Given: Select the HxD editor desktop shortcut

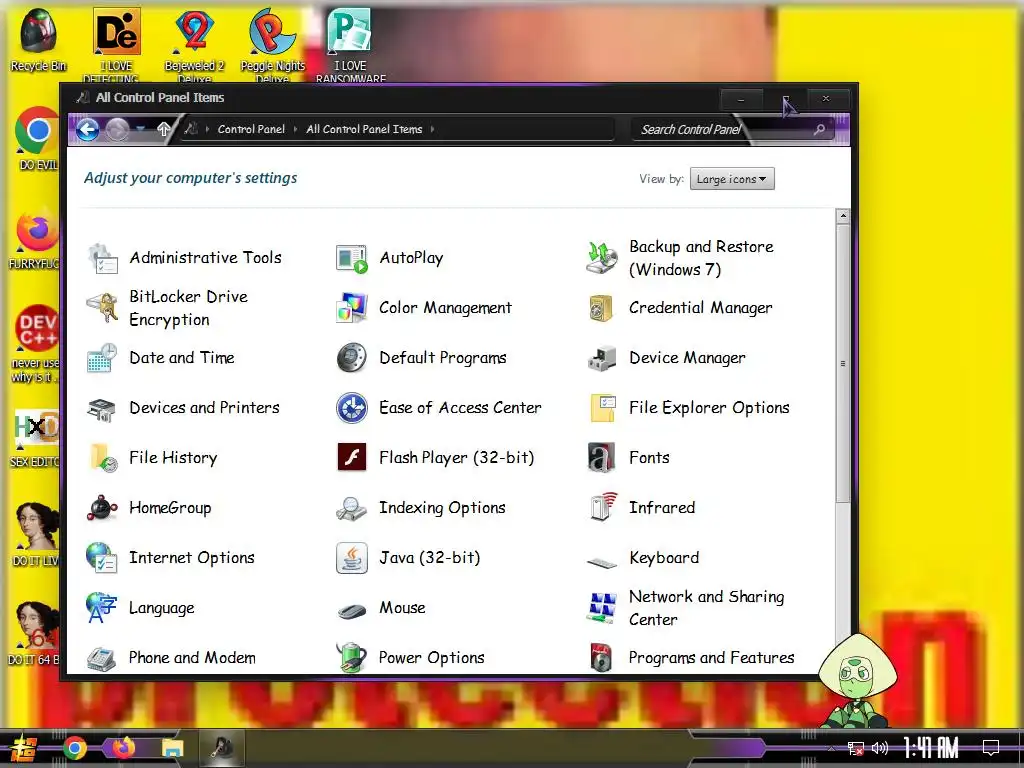Looking at the screenshot, I should [36, 438].
